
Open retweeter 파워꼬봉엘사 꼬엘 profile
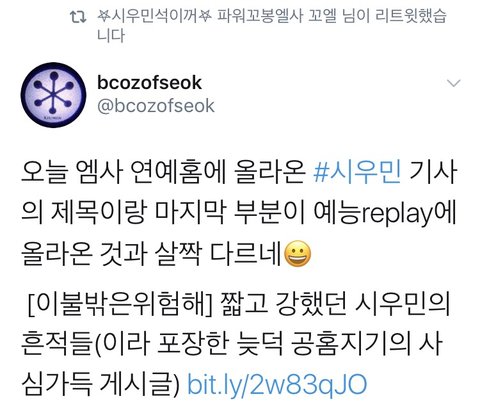click(277, 16)
